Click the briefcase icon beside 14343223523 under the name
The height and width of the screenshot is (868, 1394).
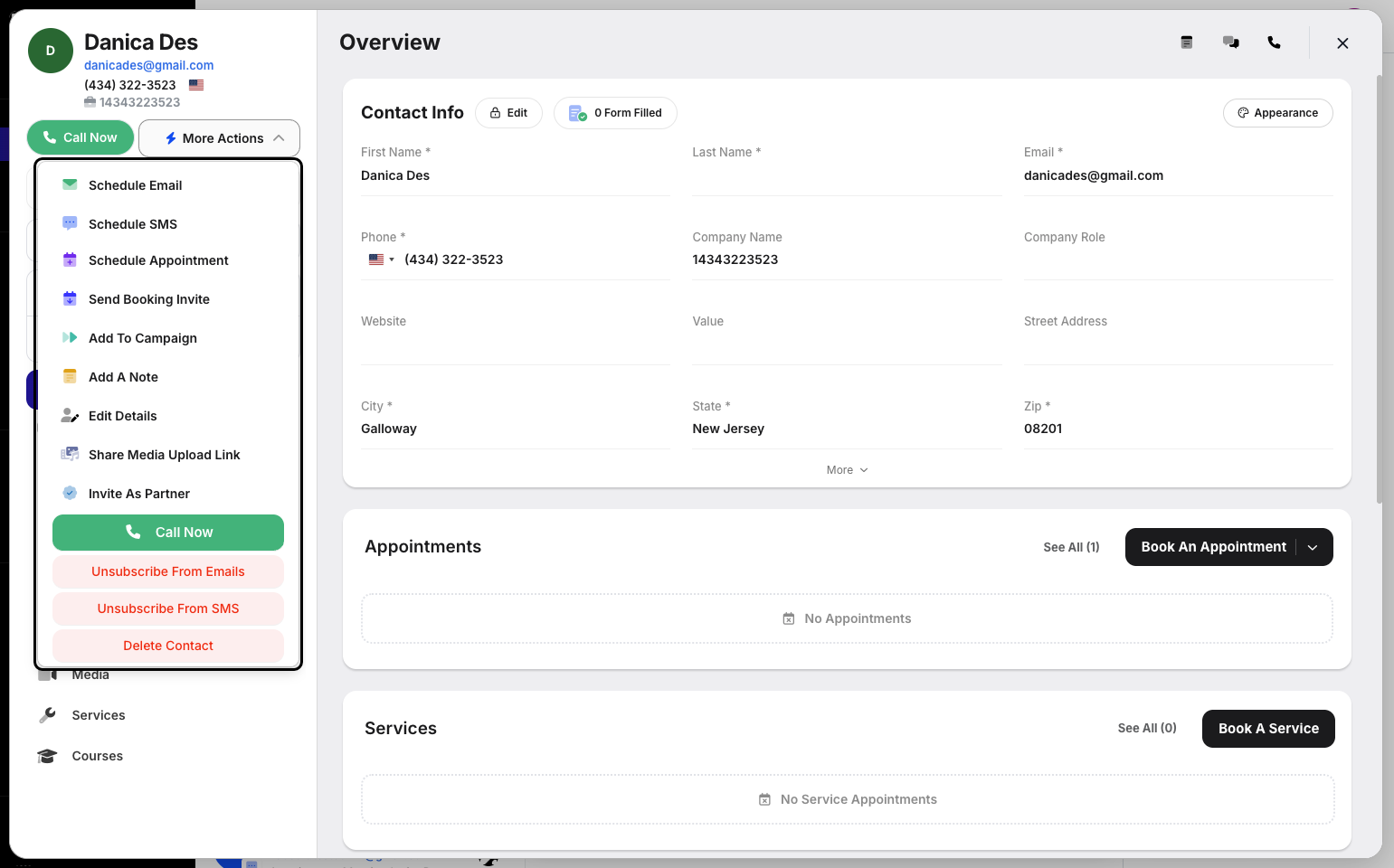[x=90, y=102]
